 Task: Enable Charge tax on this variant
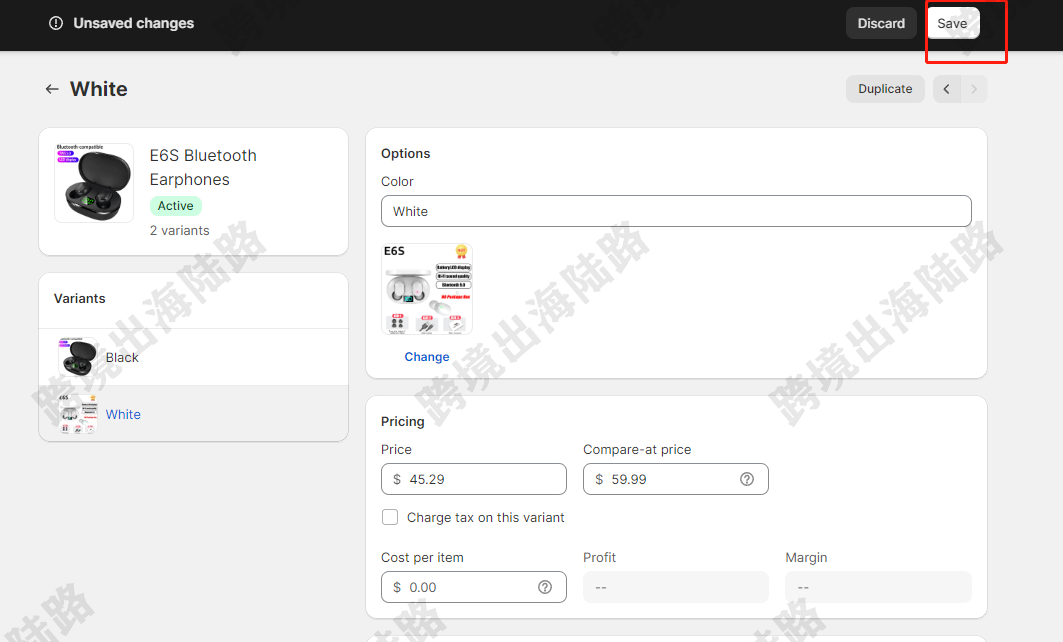coord(390,517)
